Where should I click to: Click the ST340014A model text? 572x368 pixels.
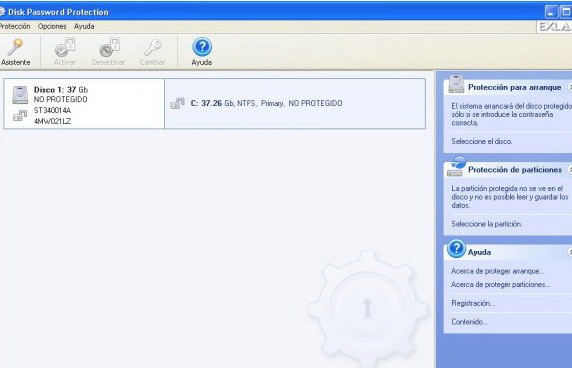coord(52,110)
